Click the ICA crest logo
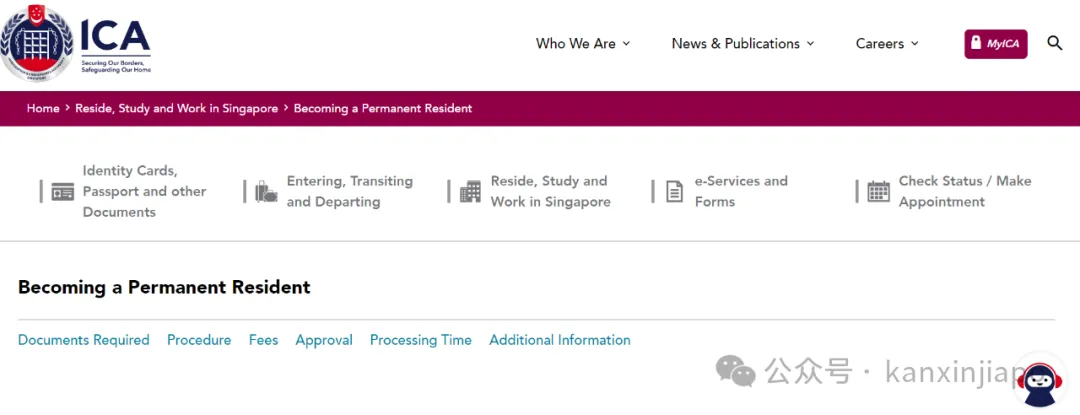Viewport: 1080px width, 415px height. pyautogui.click(x=37, y=45)
